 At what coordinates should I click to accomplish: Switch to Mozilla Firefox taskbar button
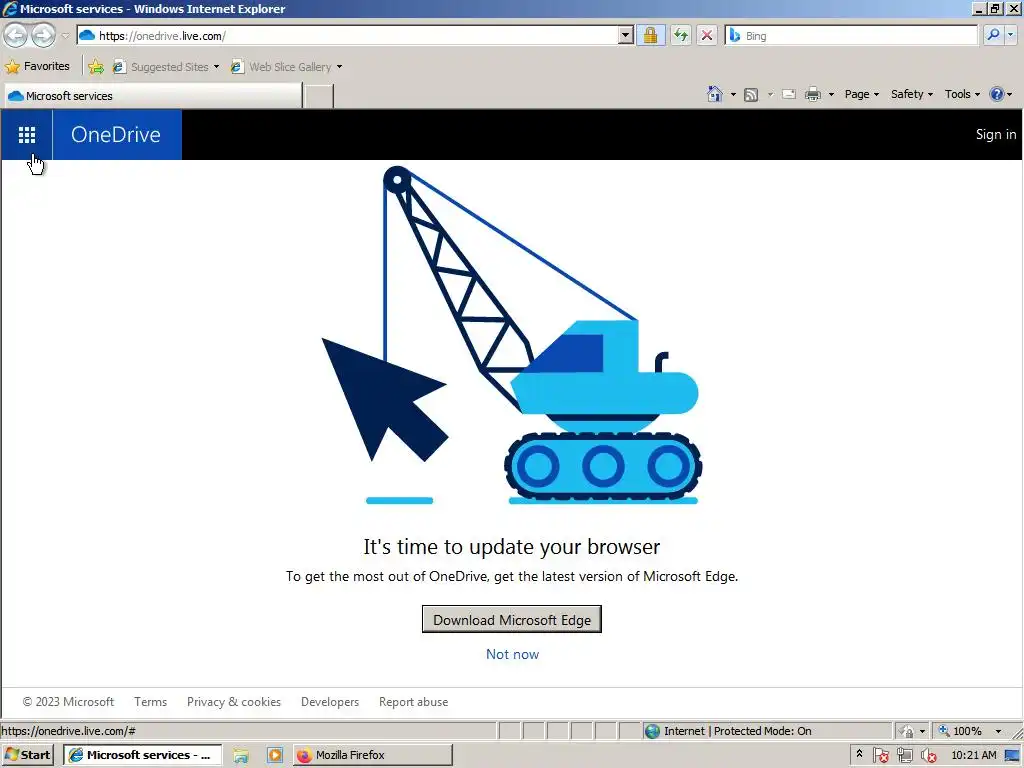[x=372, y=755]
